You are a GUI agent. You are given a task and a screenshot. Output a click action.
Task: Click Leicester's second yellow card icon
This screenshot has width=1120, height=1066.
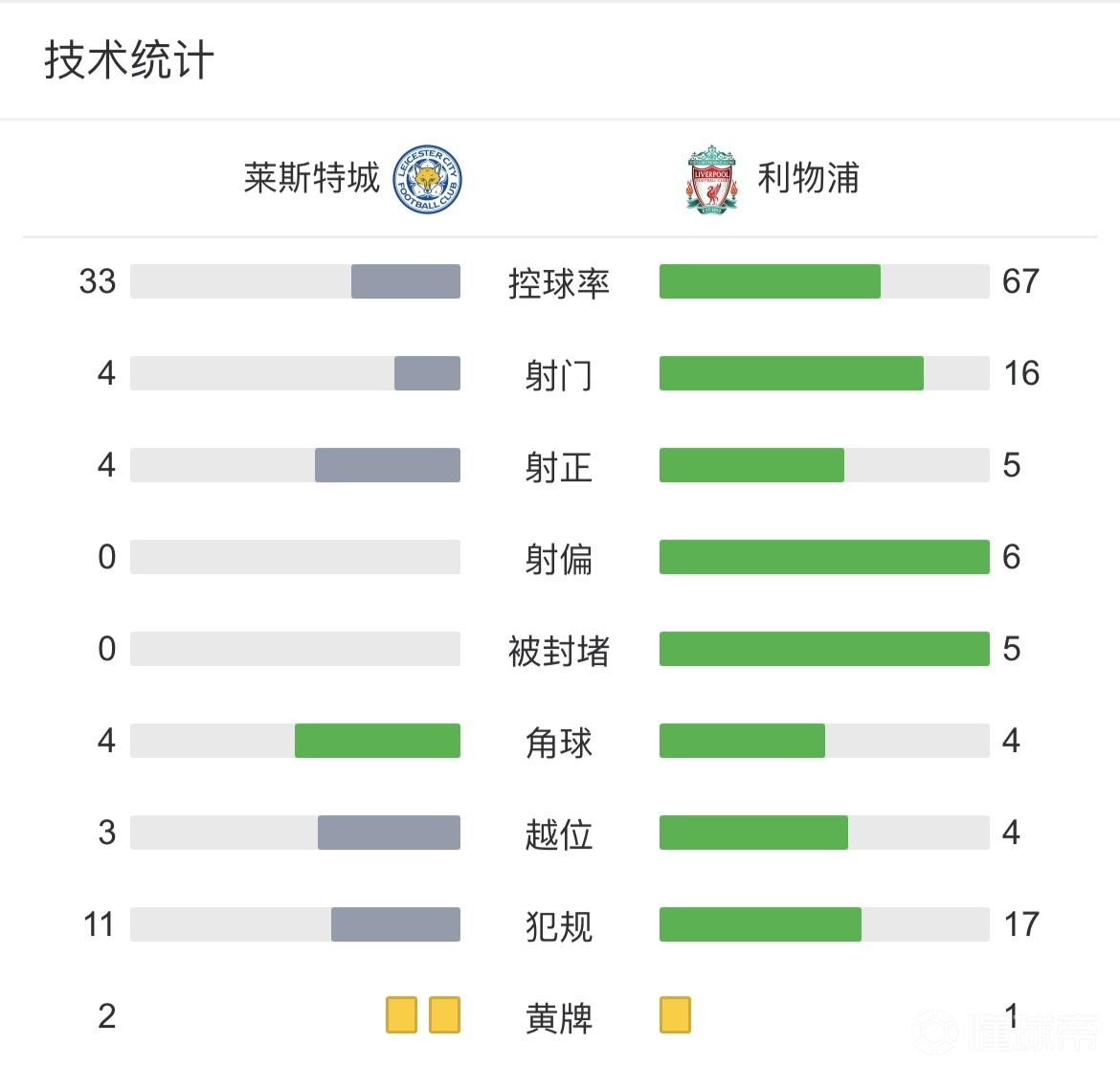point(444,1015)
